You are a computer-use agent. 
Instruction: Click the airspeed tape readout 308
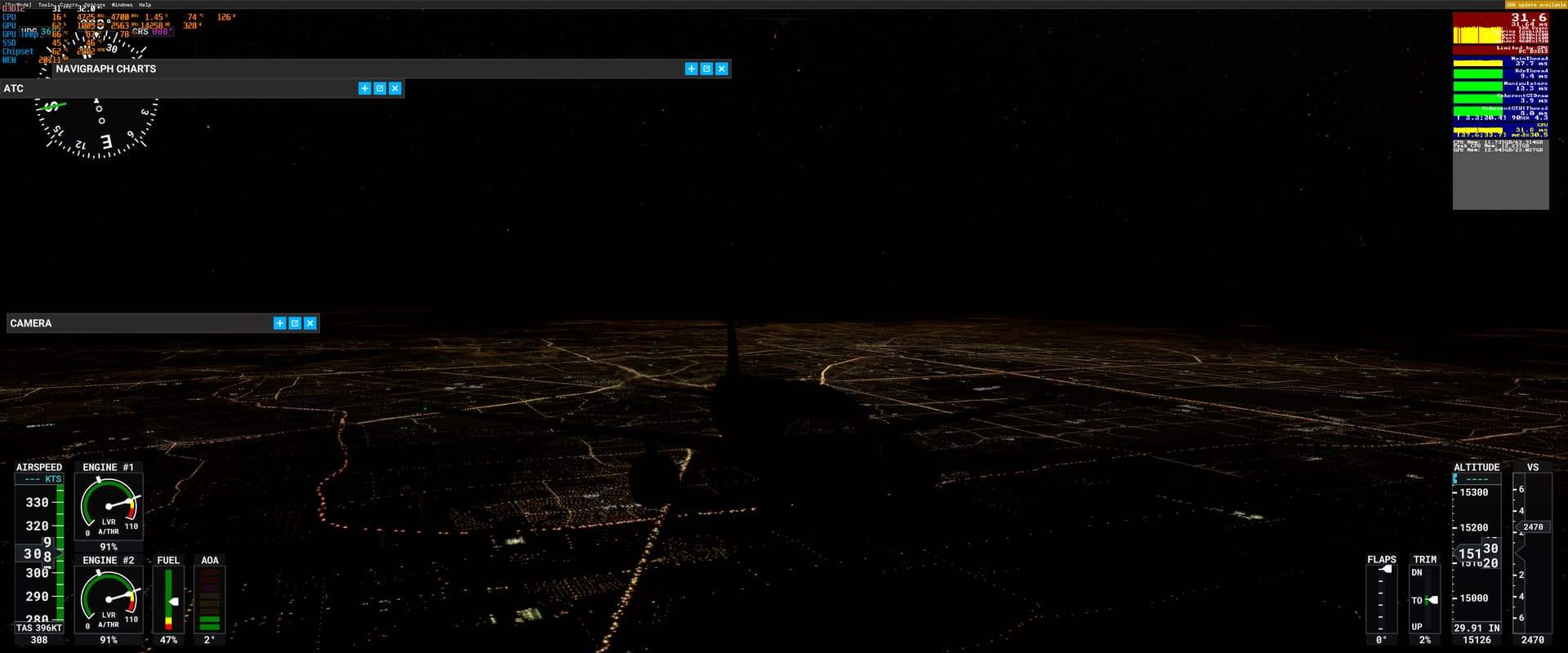(38, 554)
